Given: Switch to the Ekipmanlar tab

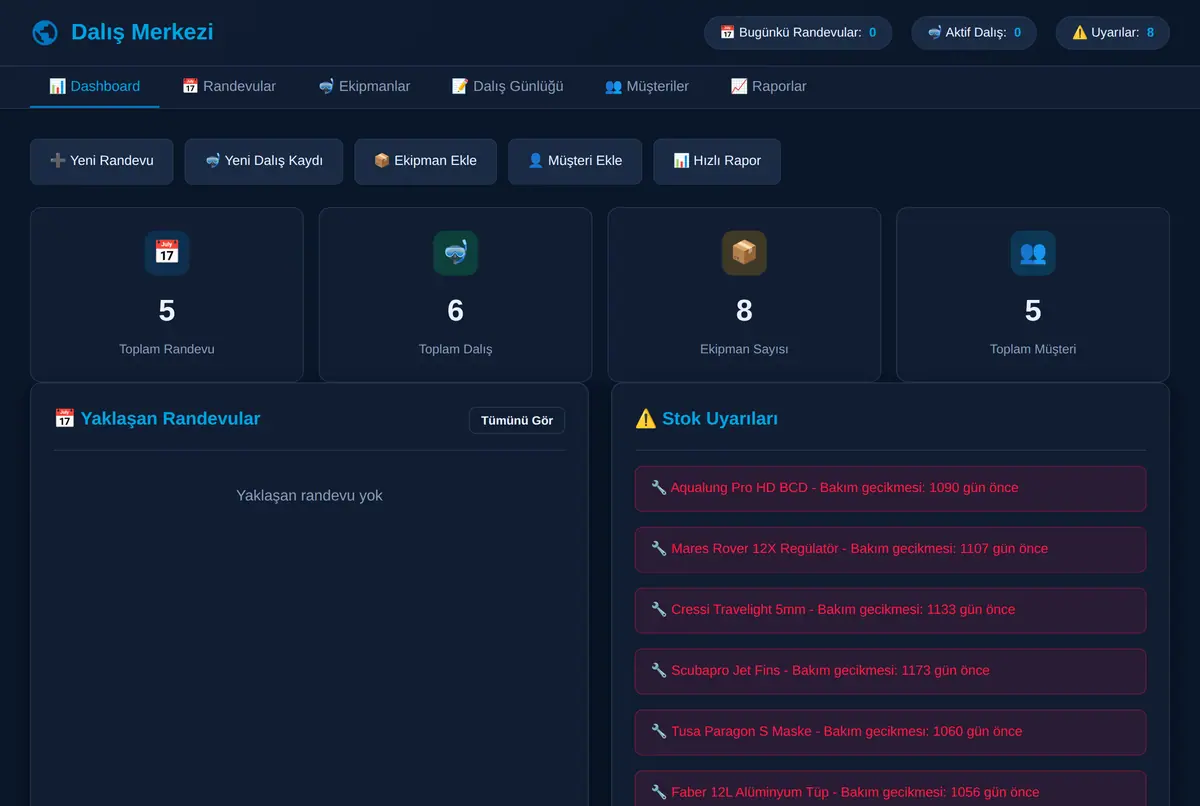Looking at the screenshot, I should pos(364,86).
